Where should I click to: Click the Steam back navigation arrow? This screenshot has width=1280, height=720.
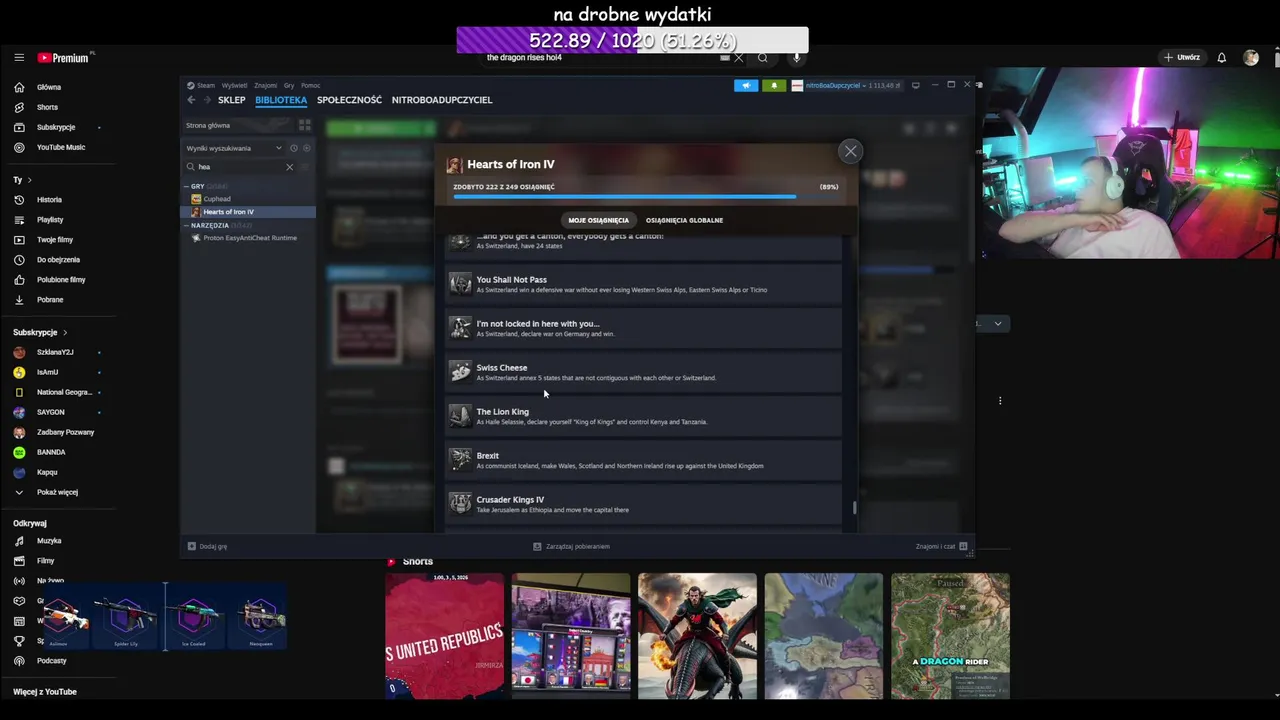tap(192, 100)
